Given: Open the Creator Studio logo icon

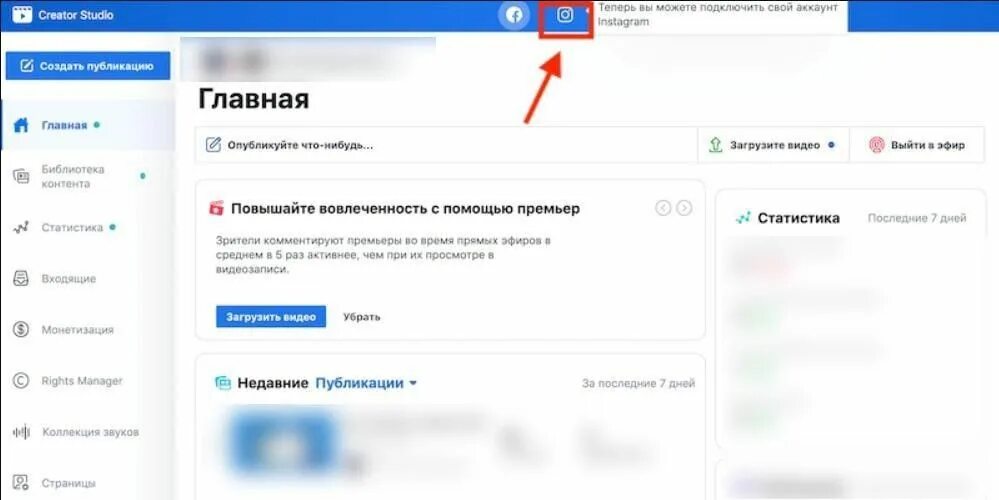Looking at the screenshot, I should tap(22, 15).
